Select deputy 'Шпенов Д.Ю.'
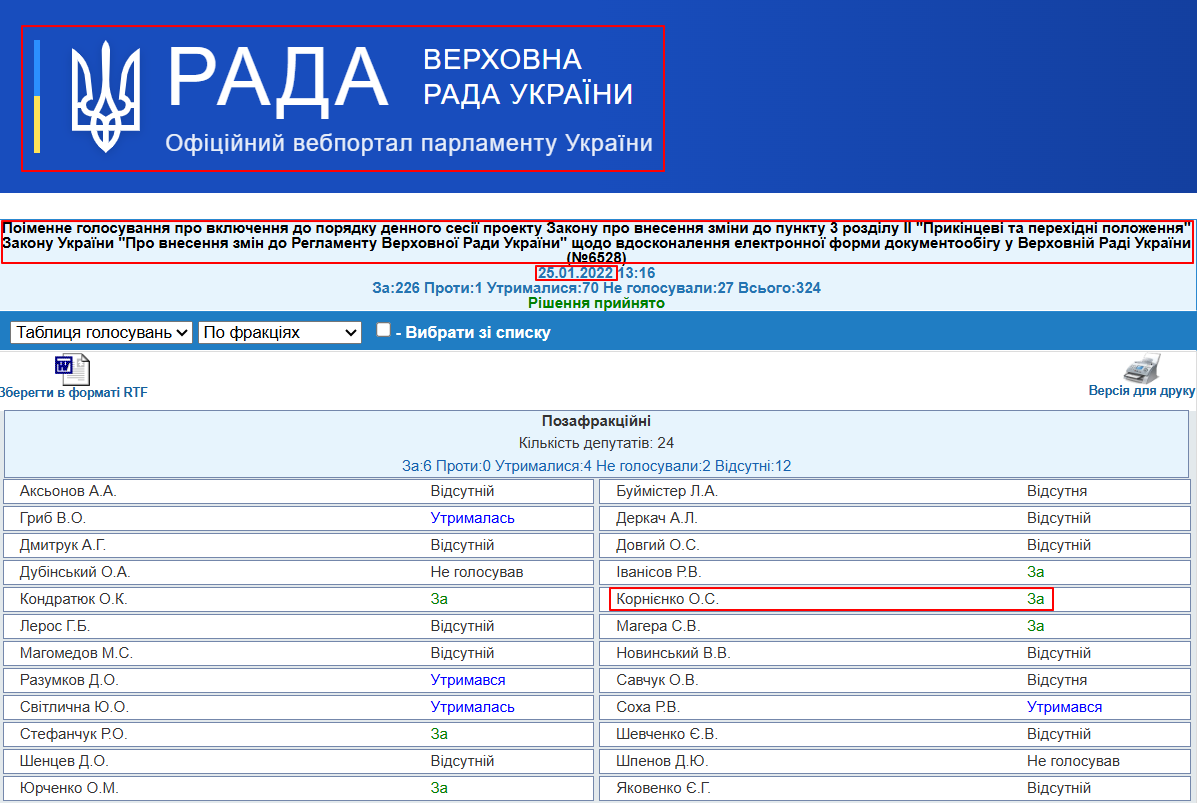Screen dimensions: 1197x803 coord(662,761)
